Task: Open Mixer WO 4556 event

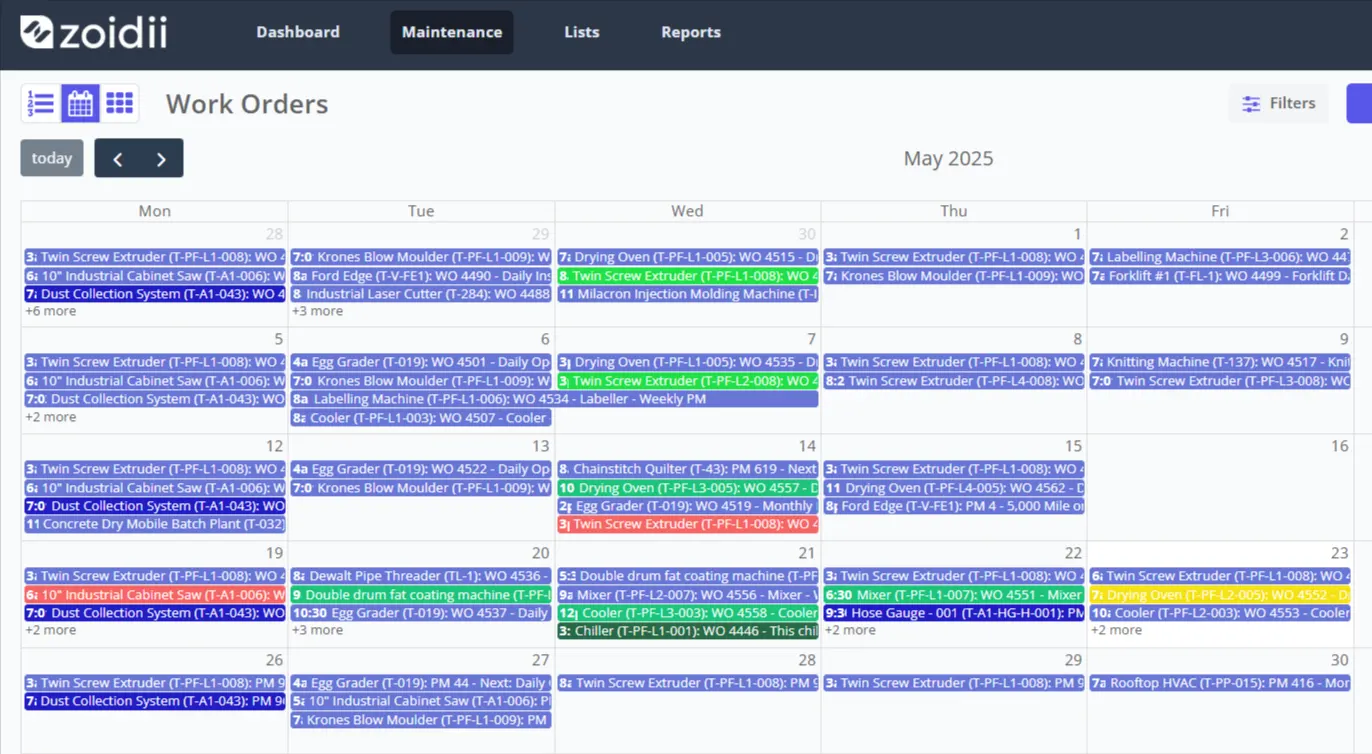Action: [687, 595]
